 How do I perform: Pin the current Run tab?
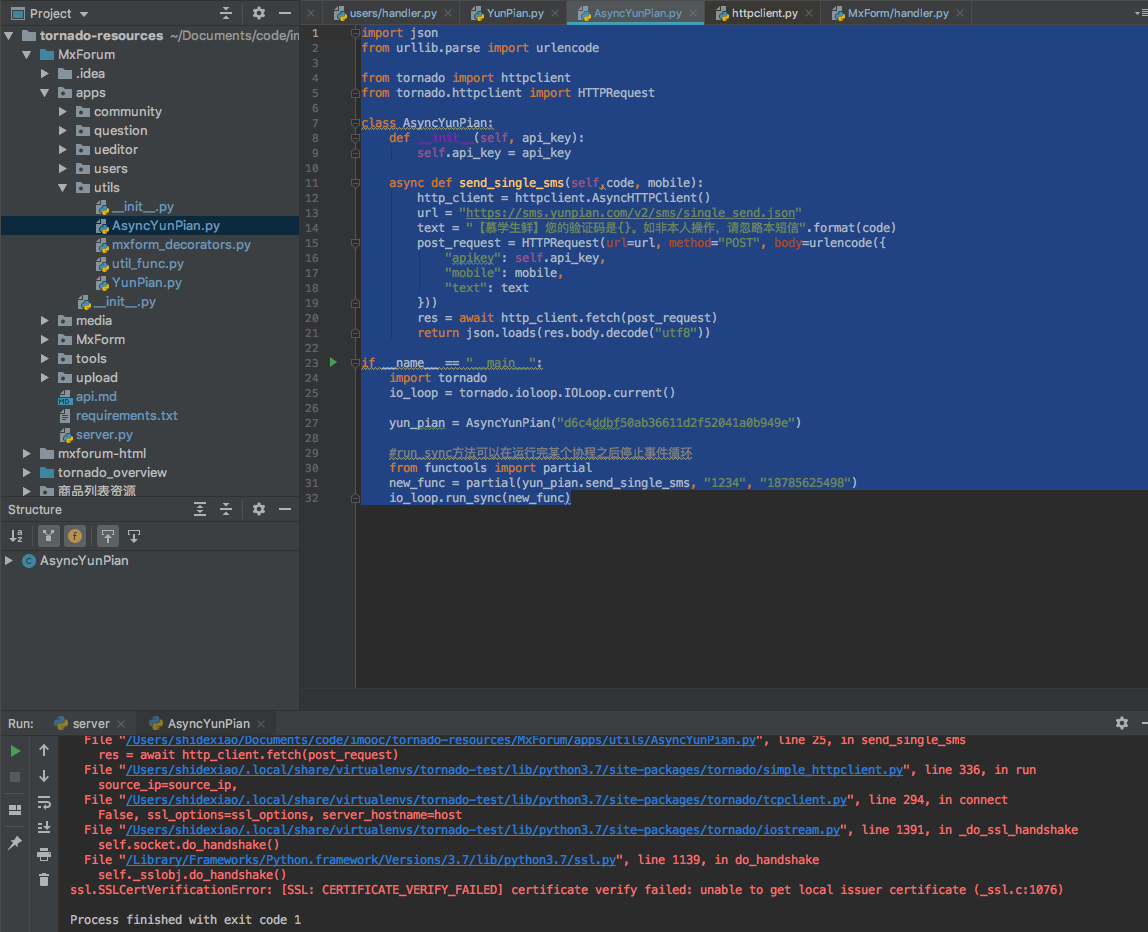pos(15,843)
